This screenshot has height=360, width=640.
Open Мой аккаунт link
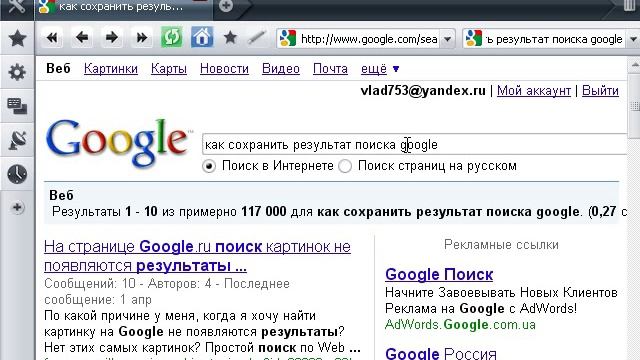(534, 91)
